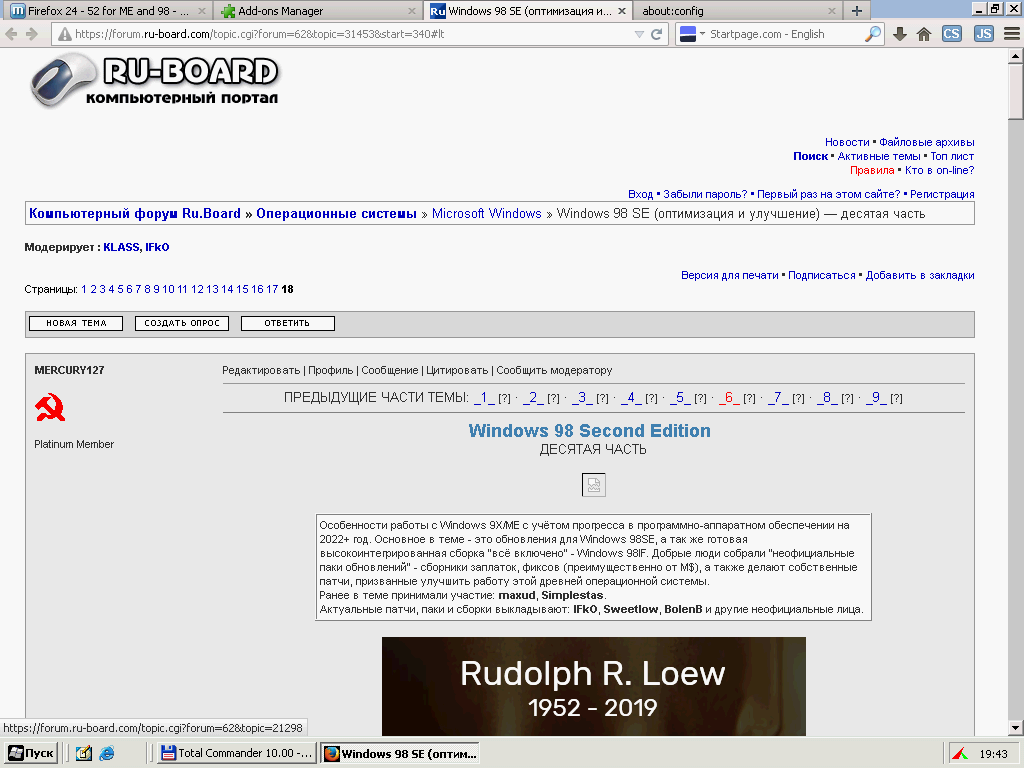Go to topic page 10
This screenshot has height=768, width=1024.
[x=168, y=289]
